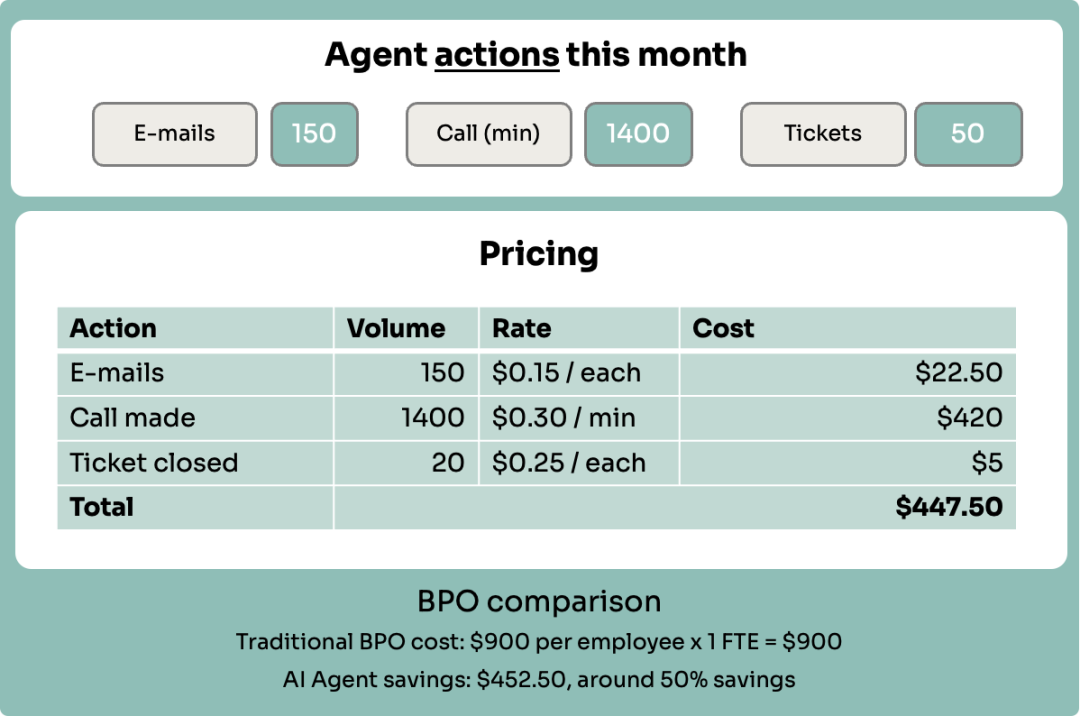Click the $22.50 e-mail cost cell
Image resolution: width=1080 pixels, height=716 pixels.
tap(848, 372)
